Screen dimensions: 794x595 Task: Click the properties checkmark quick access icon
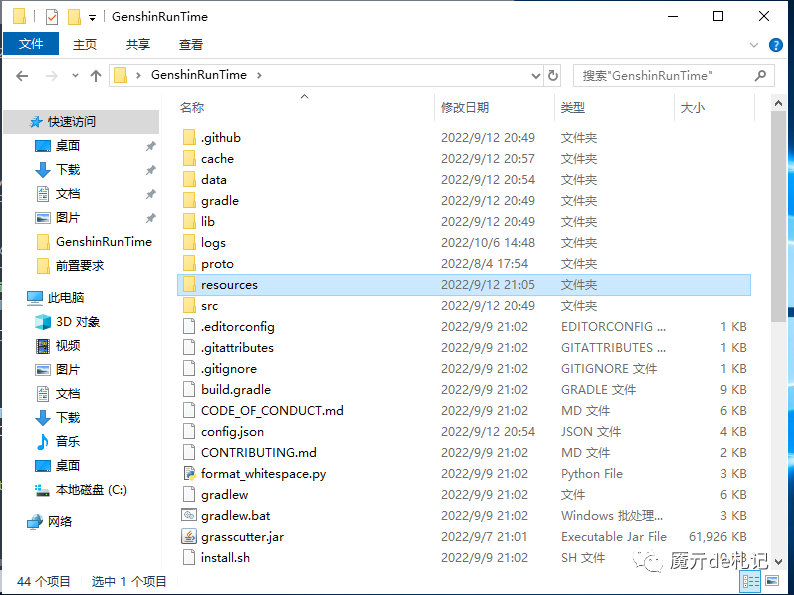click(x=52, y=17)
